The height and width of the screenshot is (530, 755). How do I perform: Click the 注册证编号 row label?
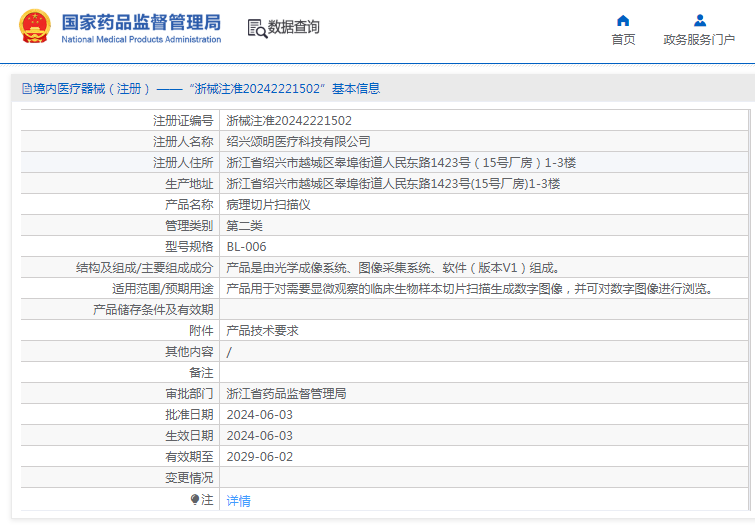coord(183,120)
